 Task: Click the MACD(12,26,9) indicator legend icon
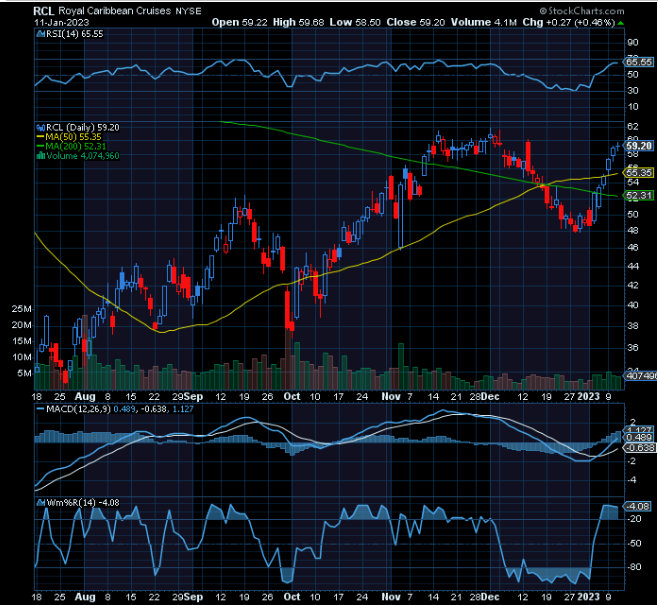[x=39, y=409]
